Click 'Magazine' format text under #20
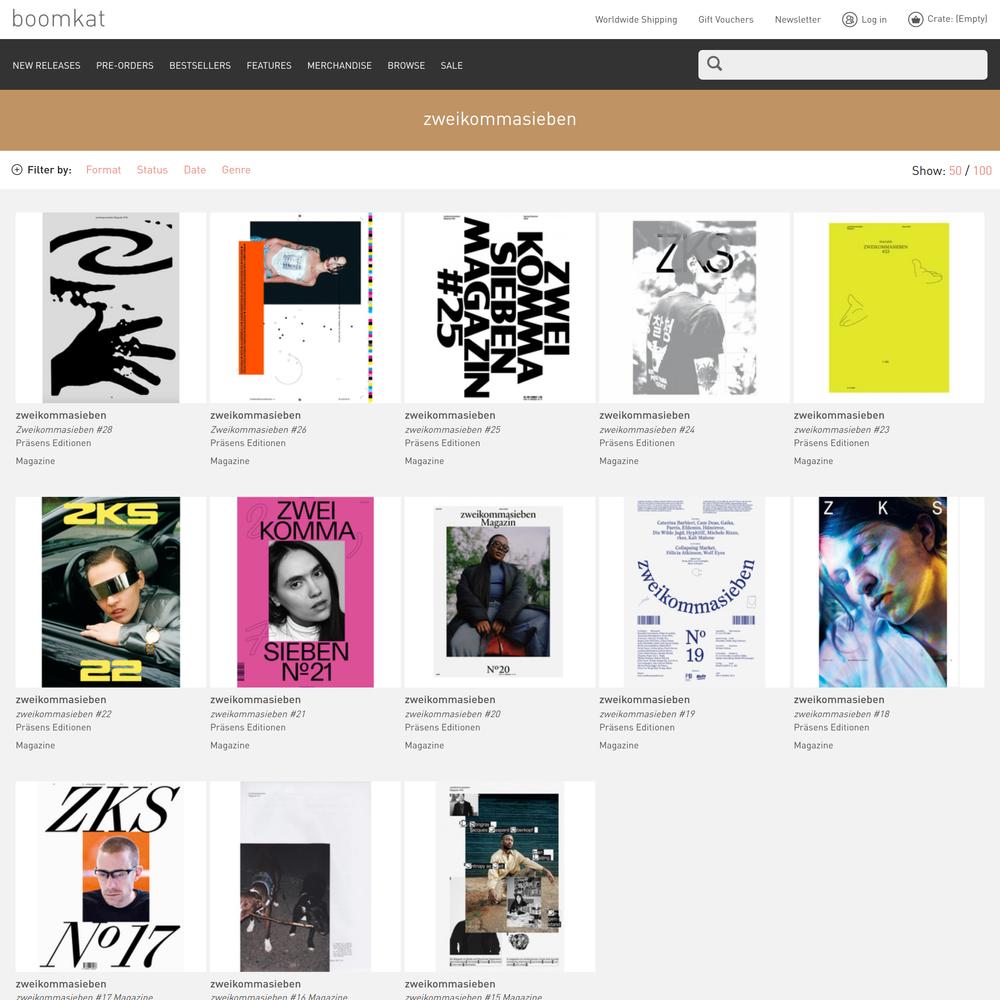The width and height of the screenshot is (1000, 1000). click(x=425, y=746)
